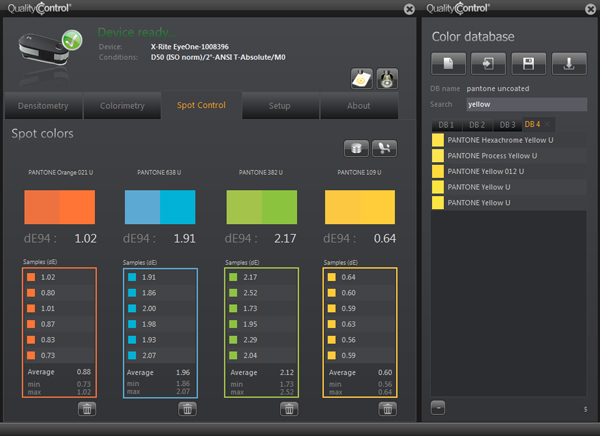Select blue sample with dE 2.00
Screen dimensions: 600x436
coord(160,309)
